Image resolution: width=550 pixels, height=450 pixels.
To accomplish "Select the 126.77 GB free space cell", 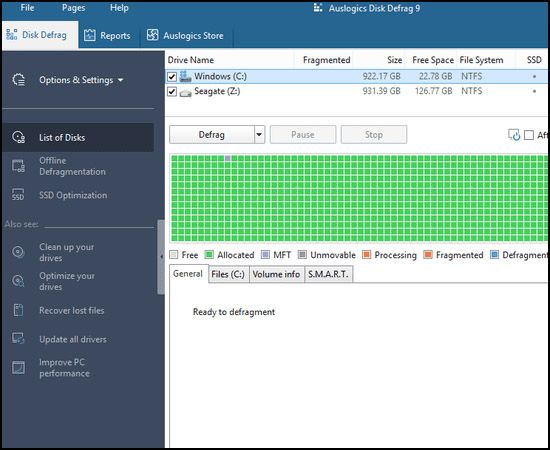I will click(x=434, y=91).
